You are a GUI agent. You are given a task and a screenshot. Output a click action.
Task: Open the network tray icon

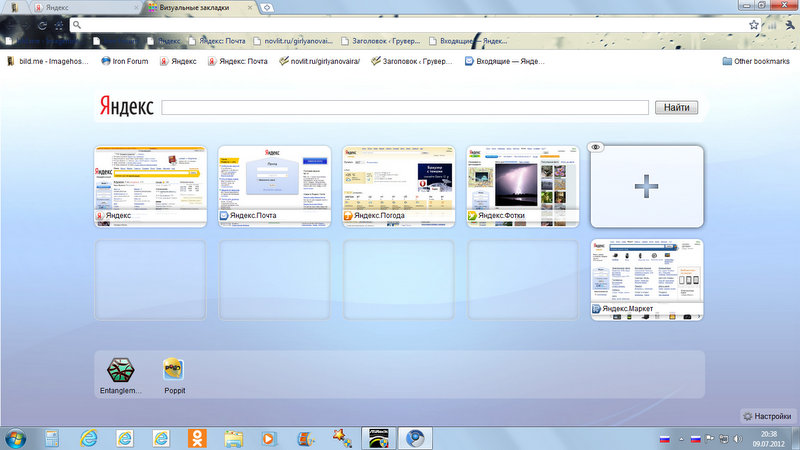(723, 439)
